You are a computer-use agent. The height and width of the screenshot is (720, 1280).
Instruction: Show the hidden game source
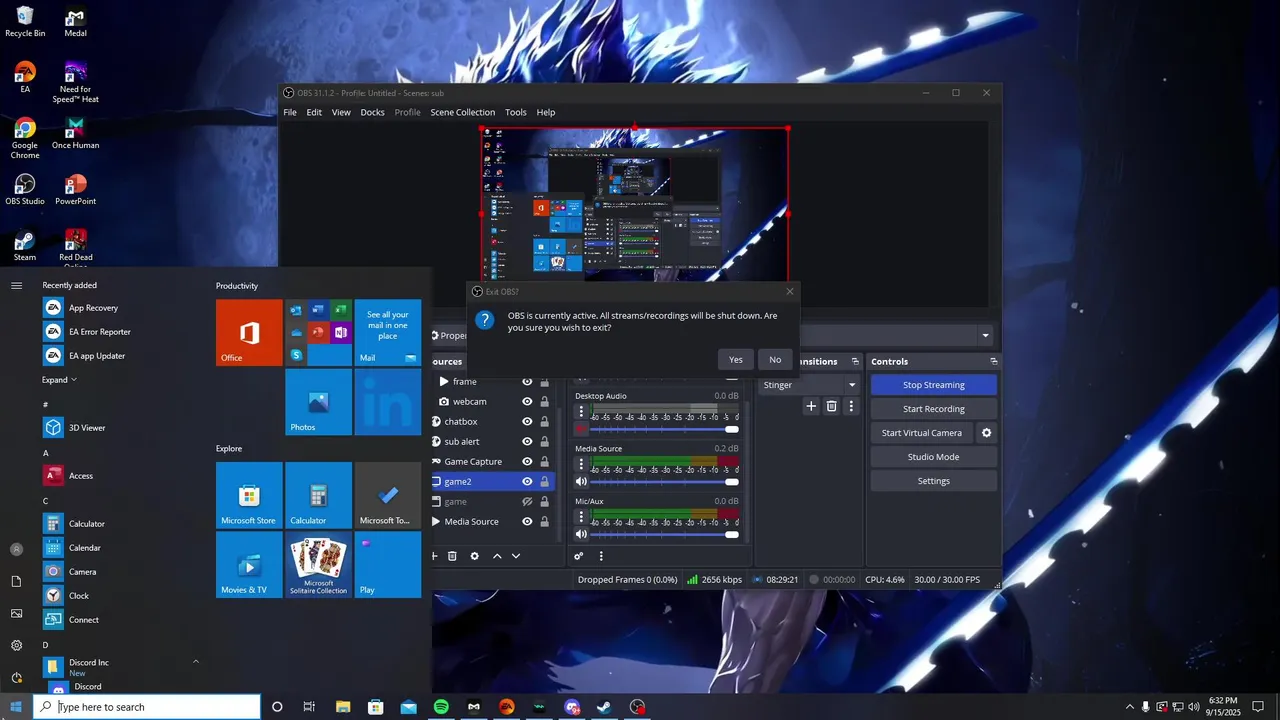527,502
